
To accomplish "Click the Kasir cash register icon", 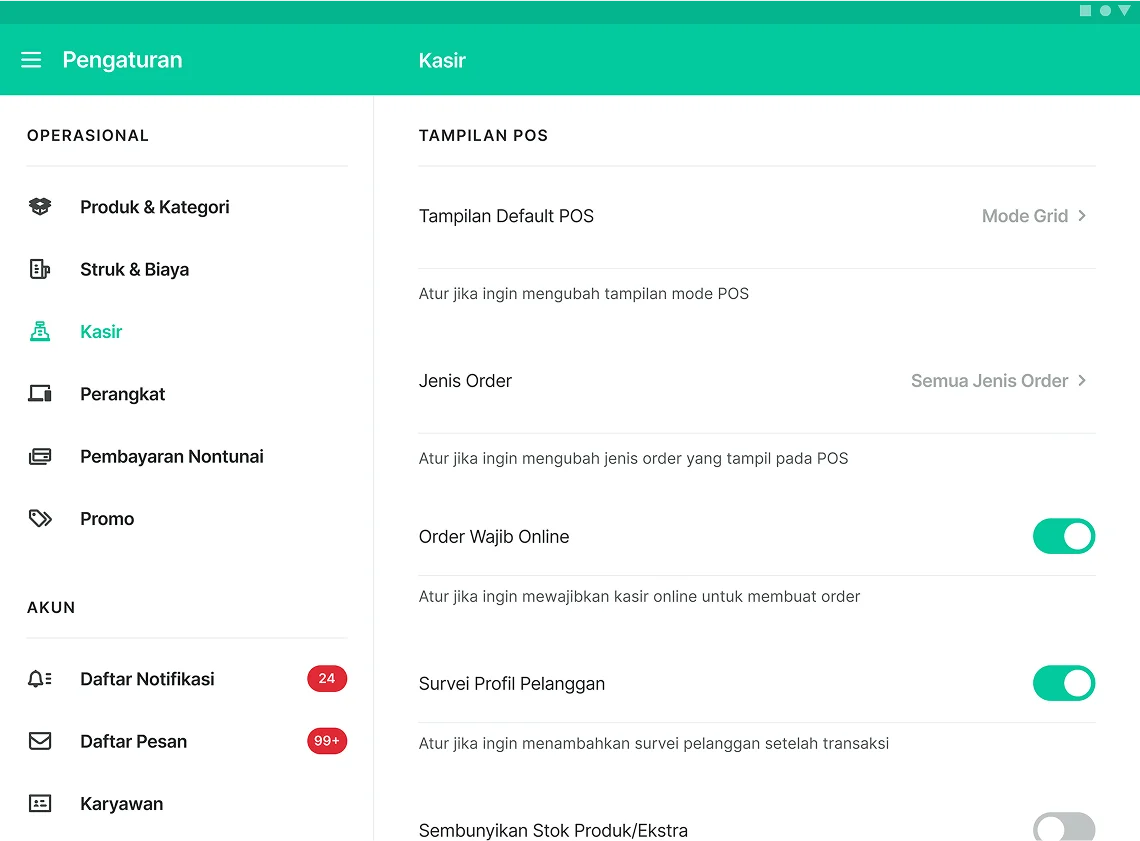I will (40, 332).
